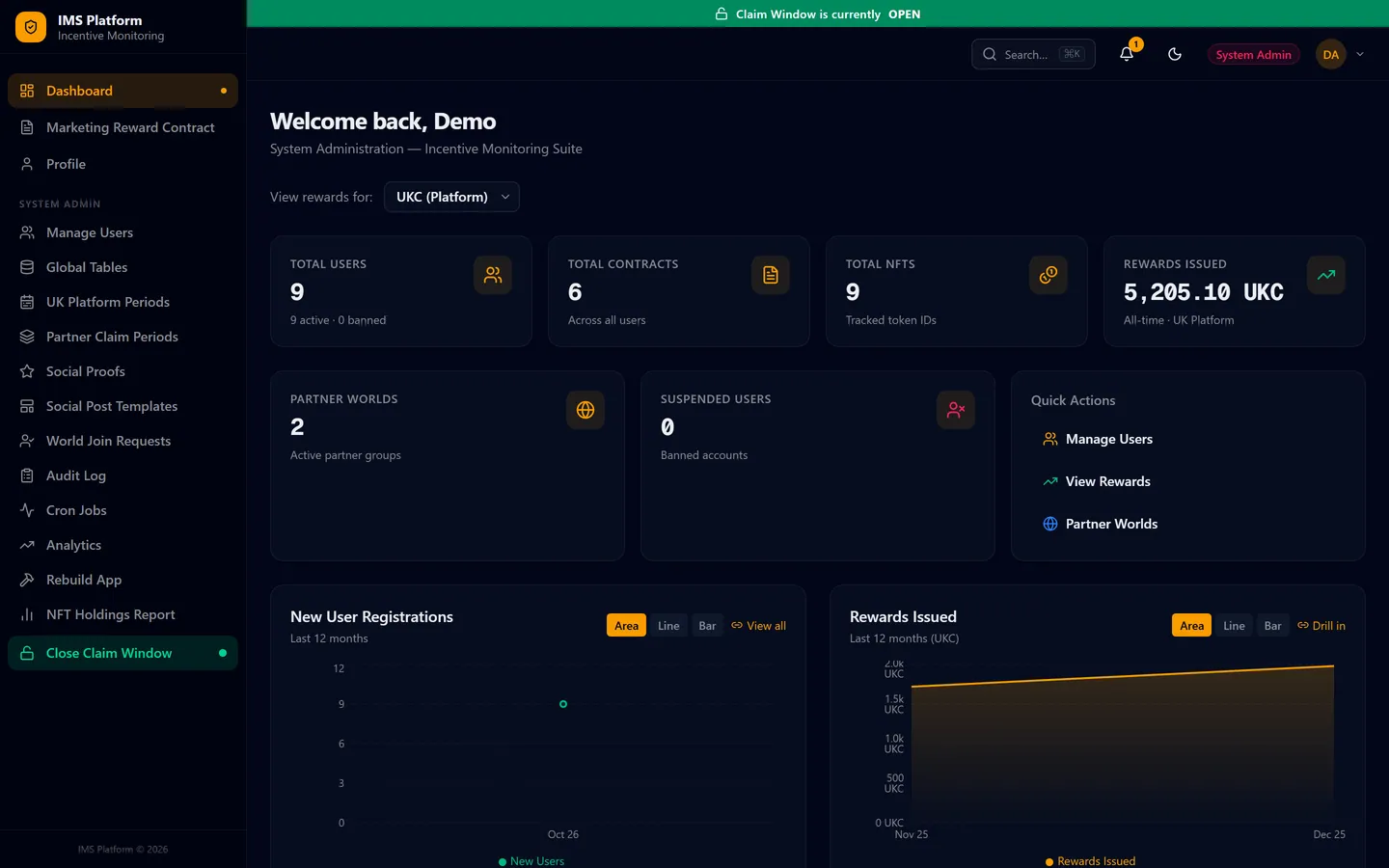Open the notifications bell icon
This screenshot has width=1389, height=868.
(x=1126, y=54)
